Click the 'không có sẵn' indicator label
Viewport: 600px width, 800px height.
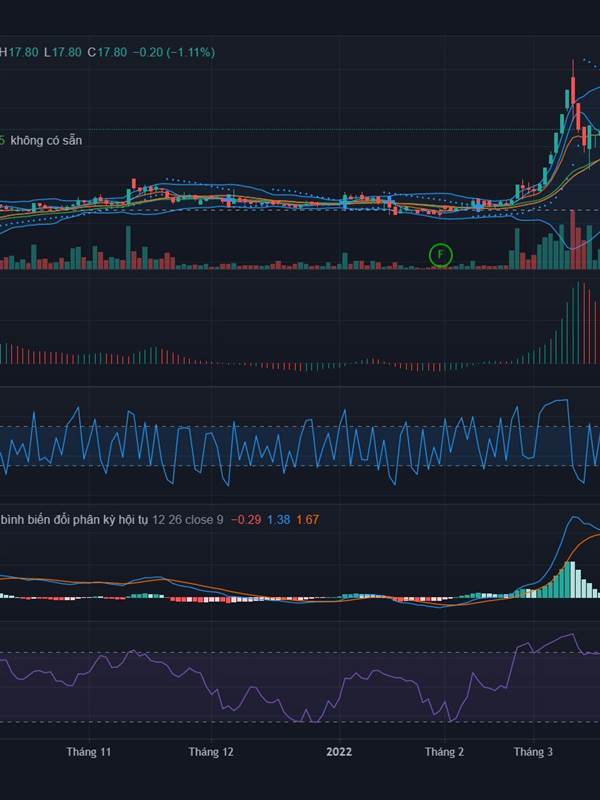pyautogui.click(x=46, y=140)
